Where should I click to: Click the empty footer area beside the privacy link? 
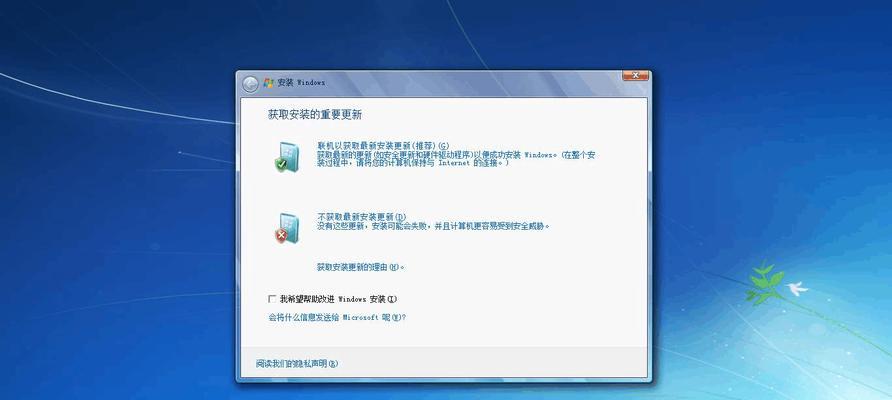tap(500, 363)
